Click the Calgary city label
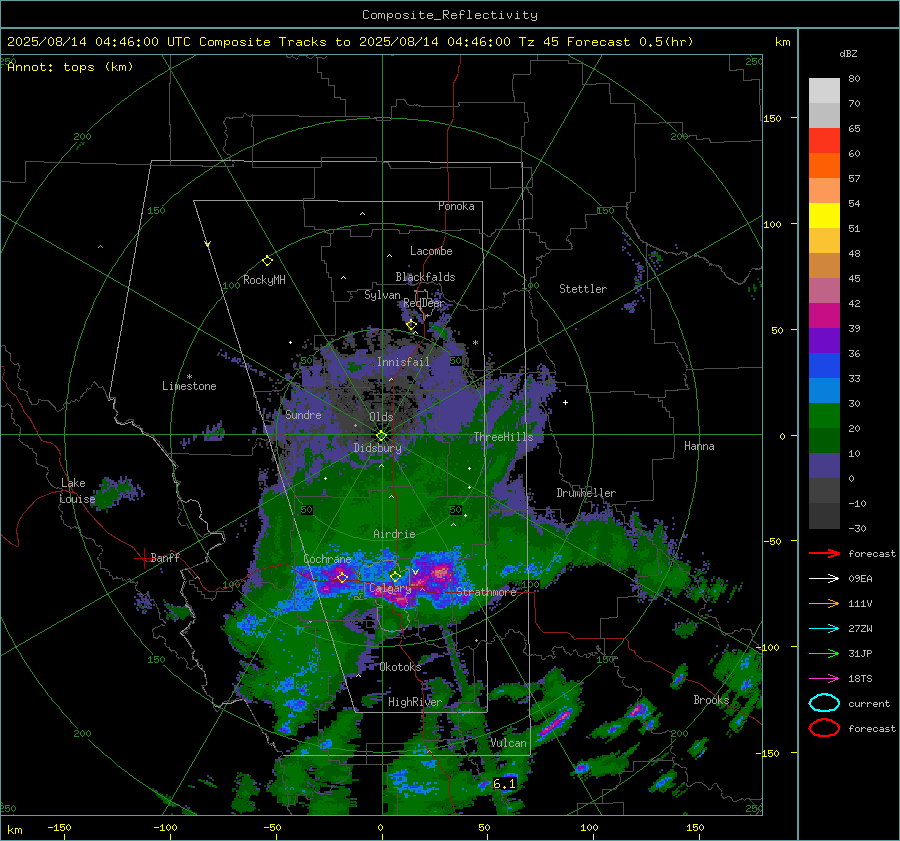This screenshot has width=900, height=841. coord(390,588)
